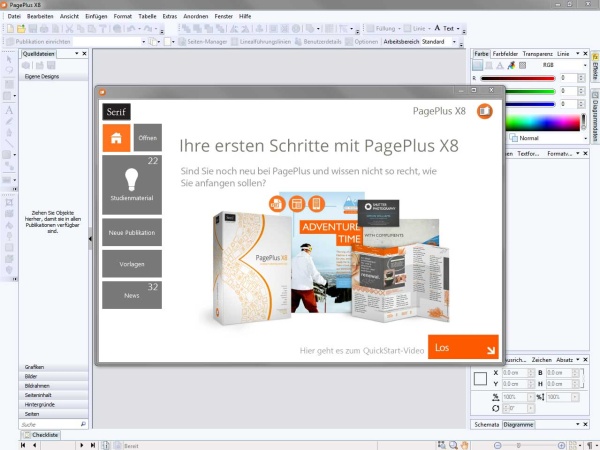Click the orange Los button

tap(463, 347)
